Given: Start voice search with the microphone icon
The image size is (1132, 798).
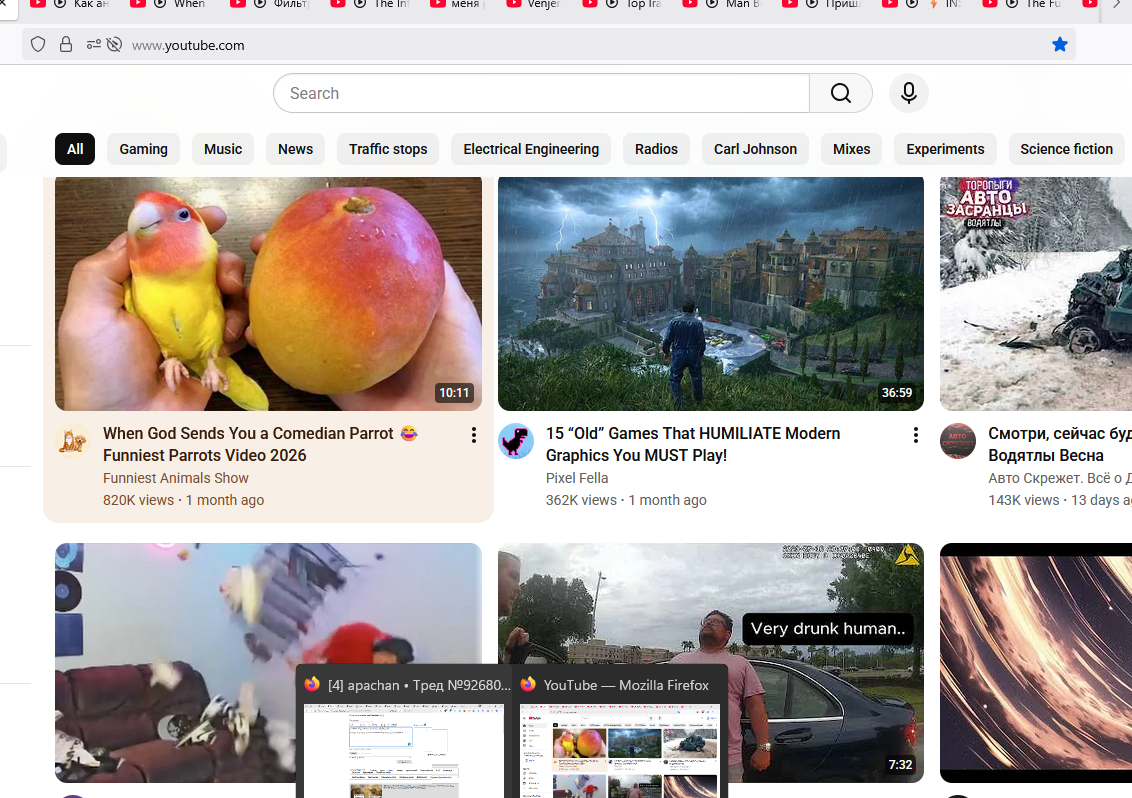Looking at the screenshot, I should [908, 93].
